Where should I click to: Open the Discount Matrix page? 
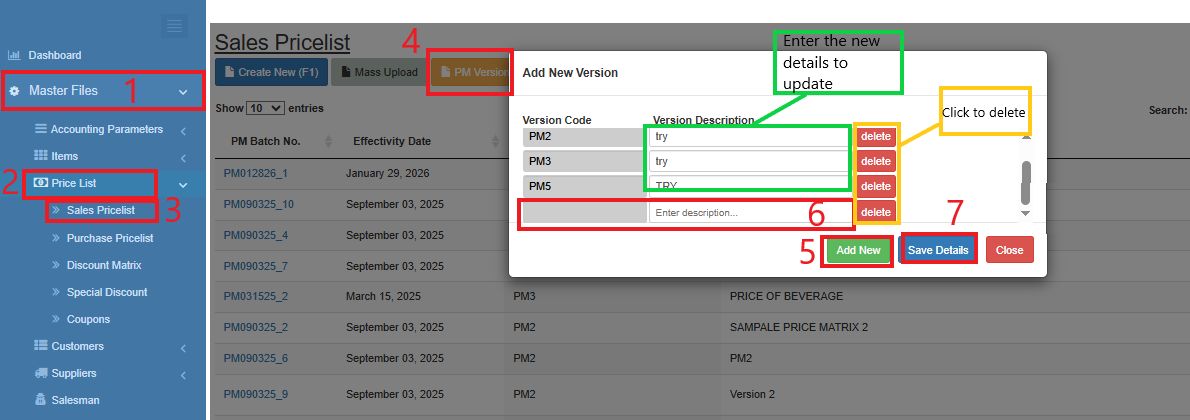(103, 265)
